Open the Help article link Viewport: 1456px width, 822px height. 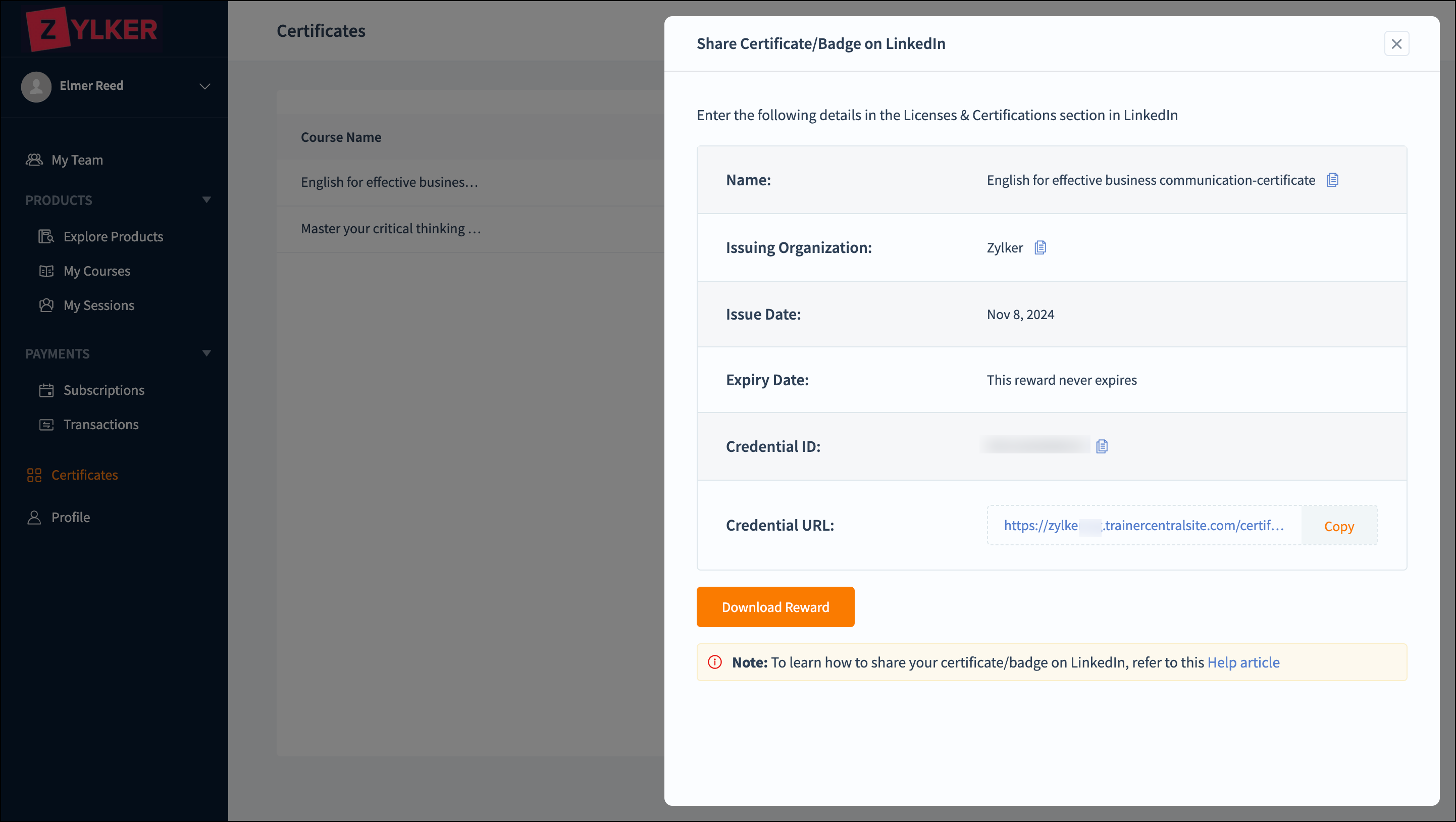1243,662
